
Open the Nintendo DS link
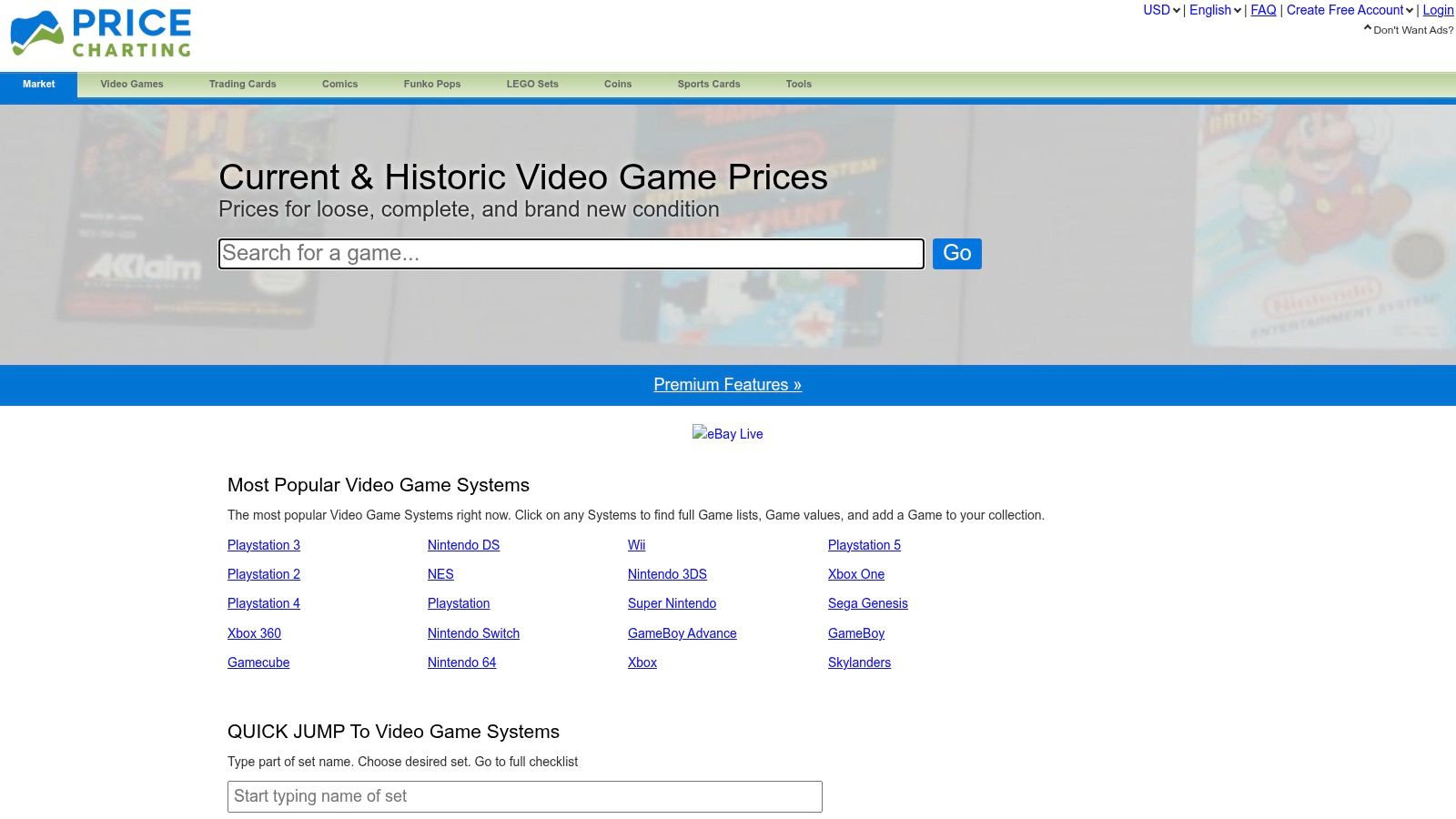463,545
